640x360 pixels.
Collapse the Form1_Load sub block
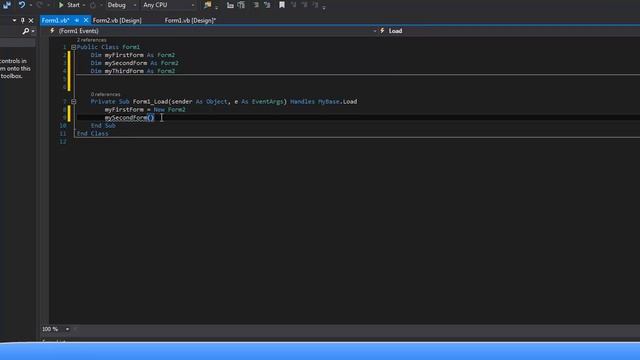[73, 102]
